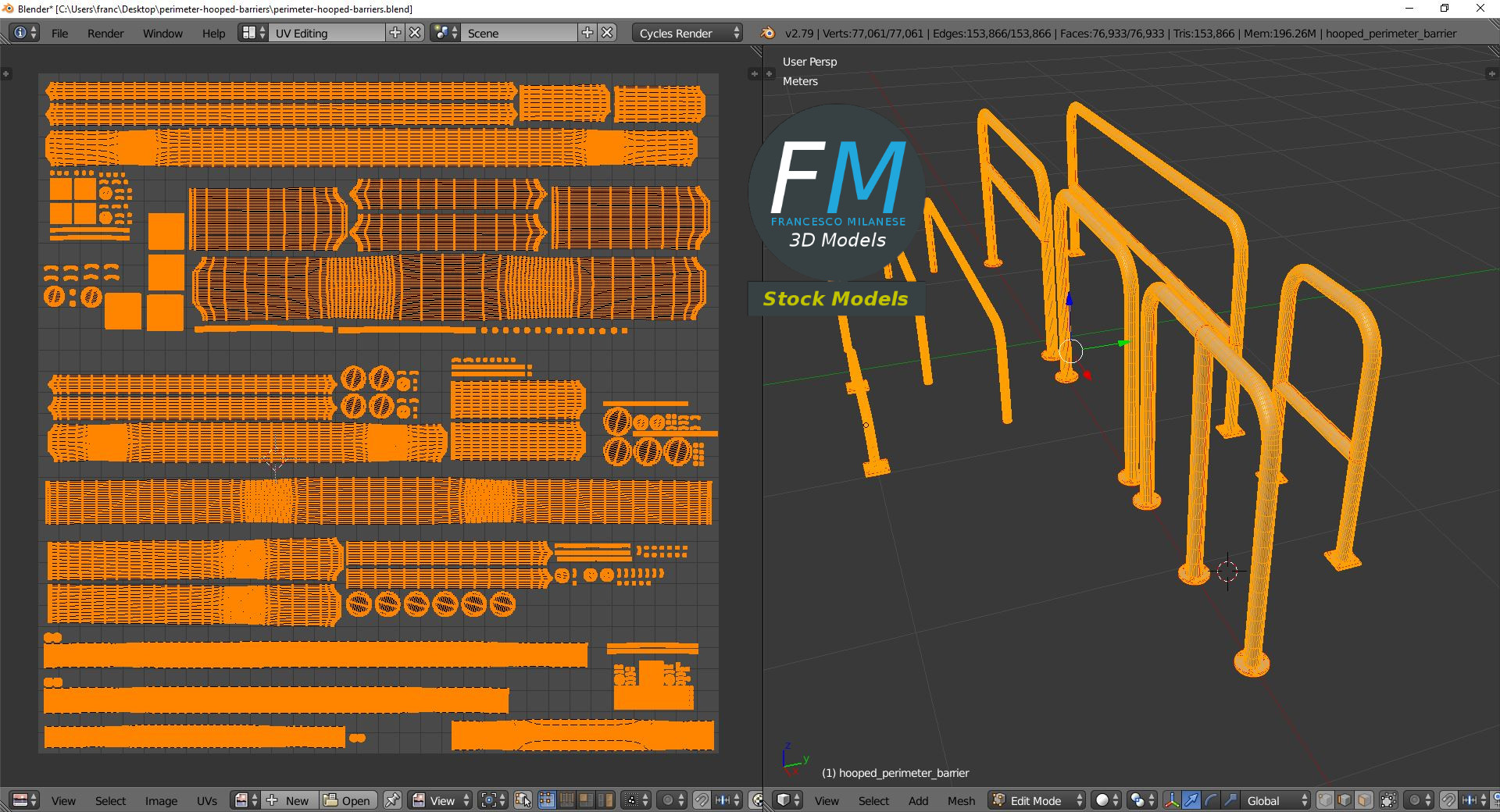Open UV editor type selector

tap(24, 800)
